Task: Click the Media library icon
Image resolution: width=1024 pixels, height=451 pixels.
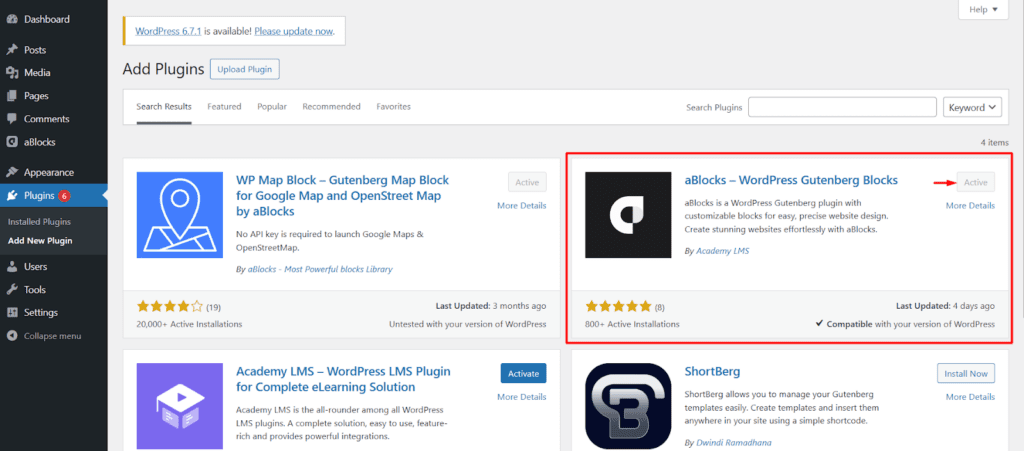Action: [12, 72]
